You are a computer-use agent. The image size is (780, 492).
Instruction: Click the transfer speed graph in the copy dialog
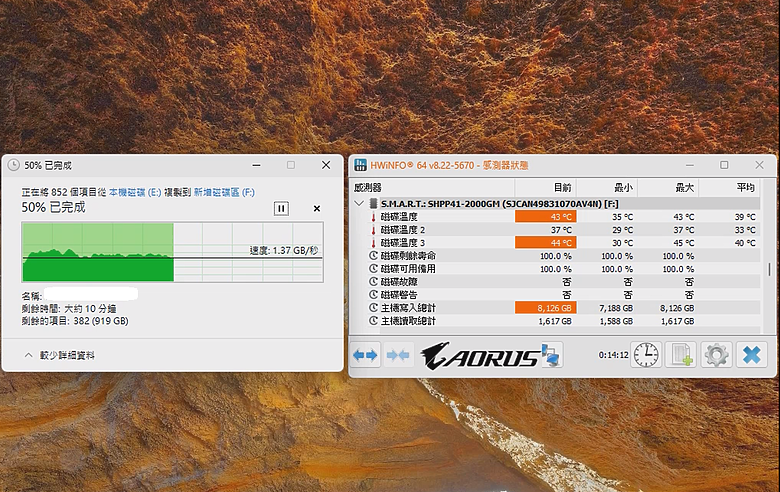tap(173, 252)
